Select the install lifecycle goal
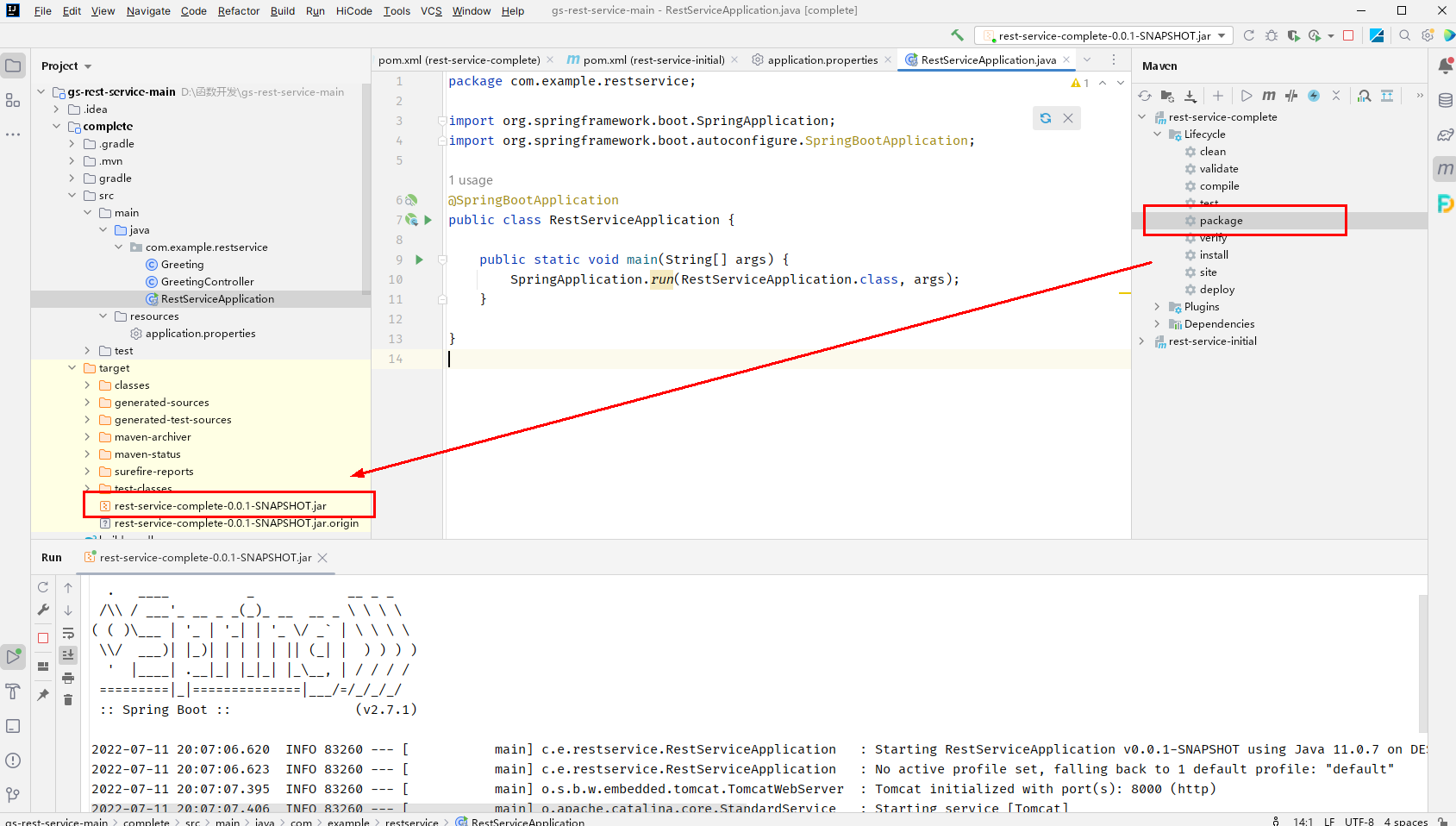The height and width of the screenshot is (826, 1456). 1214,255
